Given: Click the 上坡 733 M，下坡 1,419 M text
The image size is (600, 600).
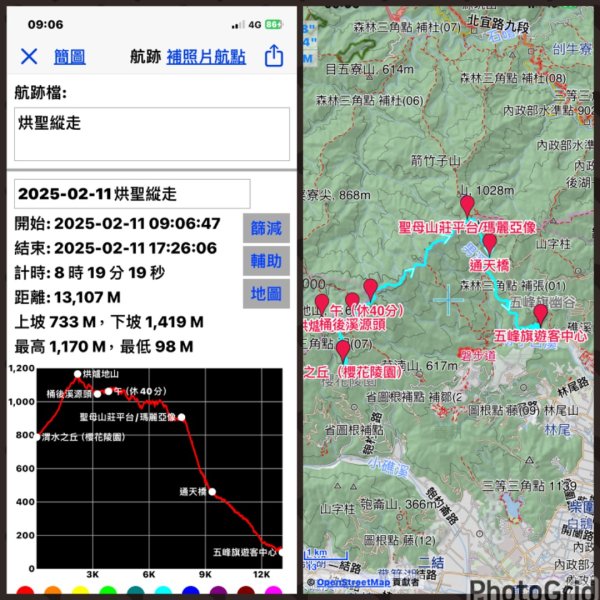Looking at the screenshot, I should click(109, 322).
